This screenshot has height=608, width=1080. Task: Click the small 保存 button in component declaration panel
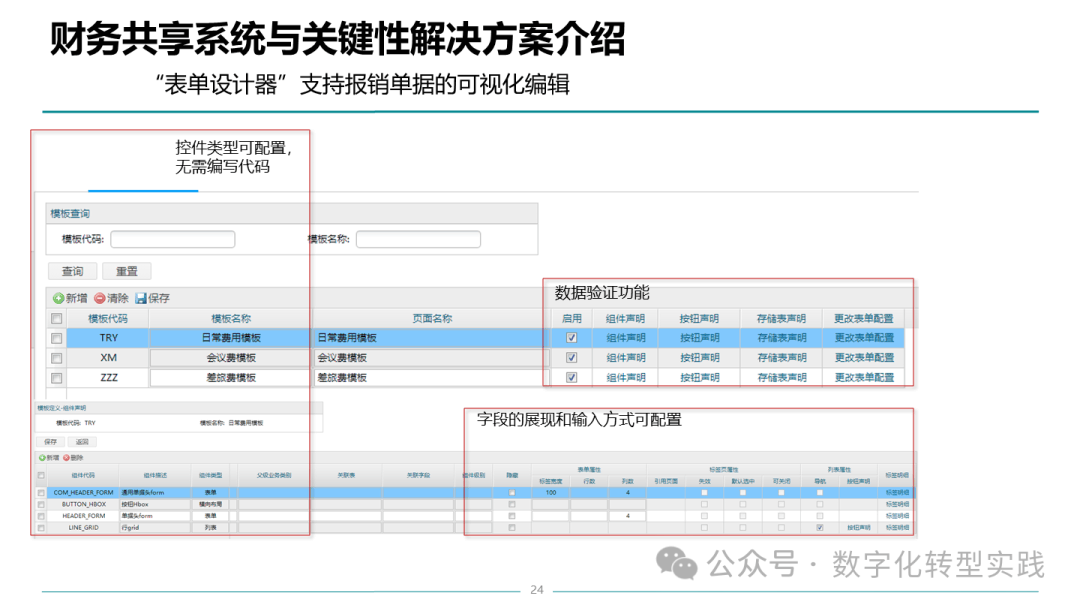coord(50,442)
